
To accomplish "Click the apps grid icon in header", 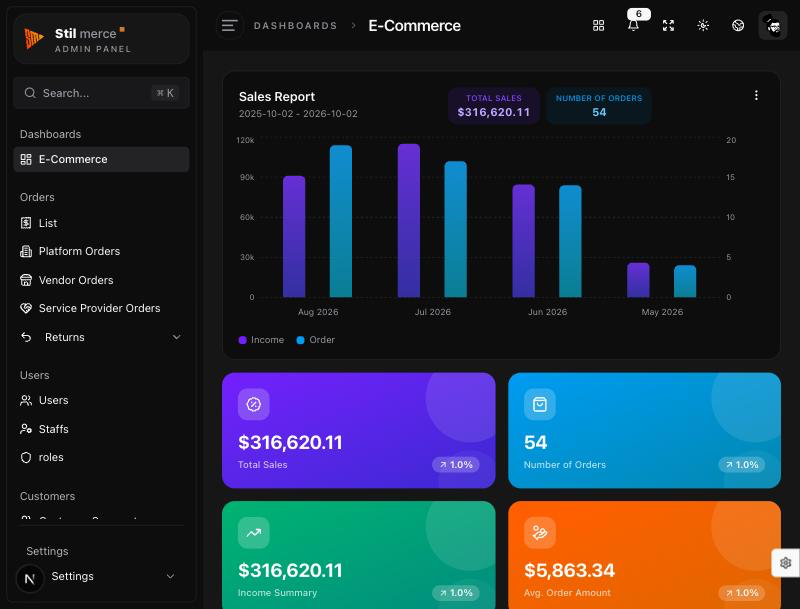I will click(598, 26).
